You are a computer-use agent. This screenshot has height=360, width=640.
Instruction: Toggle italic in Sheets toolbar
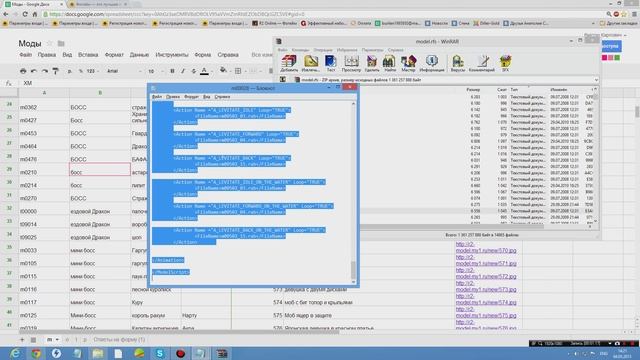(182, 71)
